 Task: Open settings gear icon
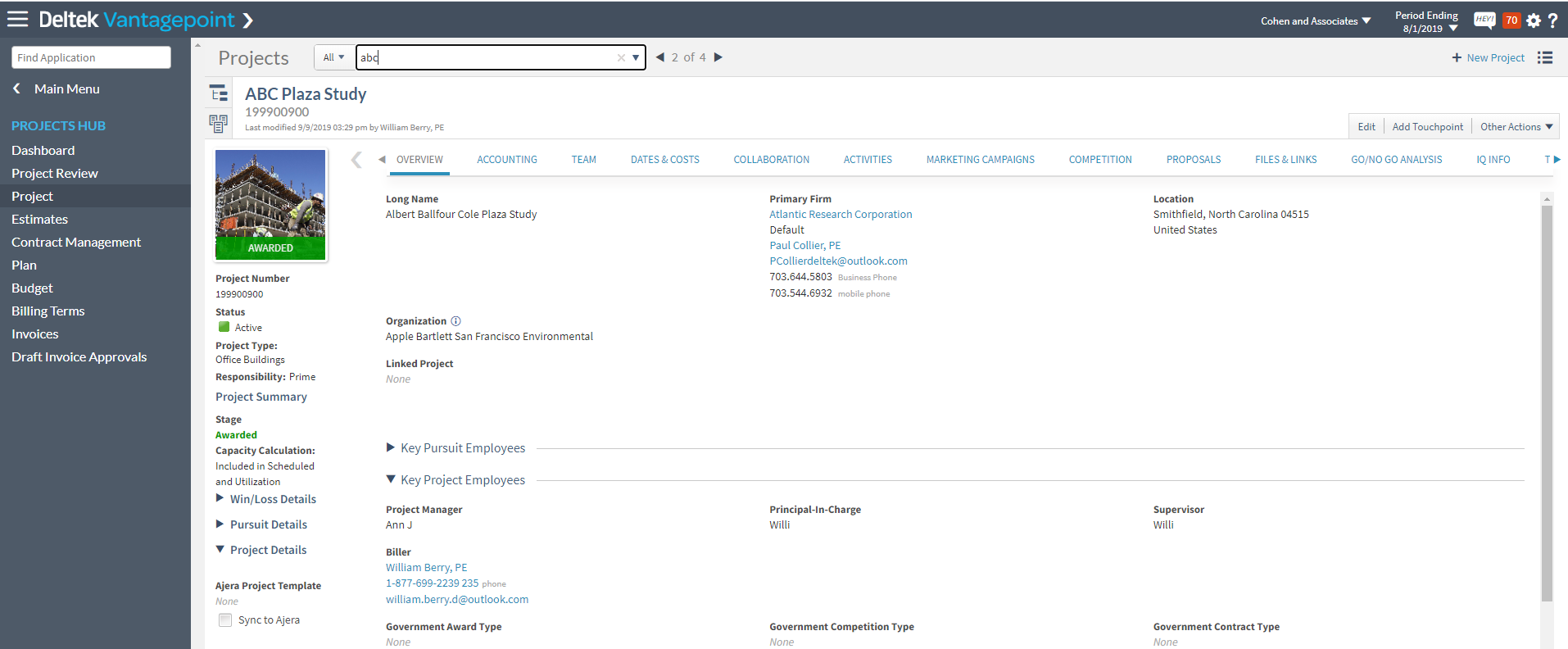coord(1534,20)
